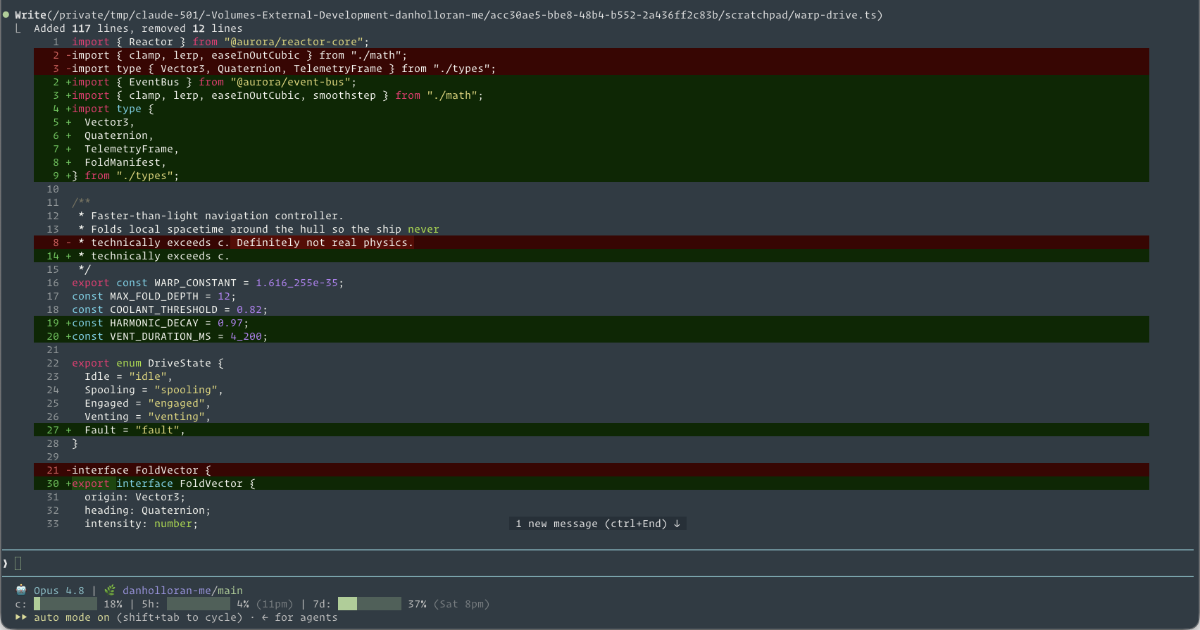
Task: Click the 'Folds local spacetime around the hull' comment
Action: (x=258, y=229)
